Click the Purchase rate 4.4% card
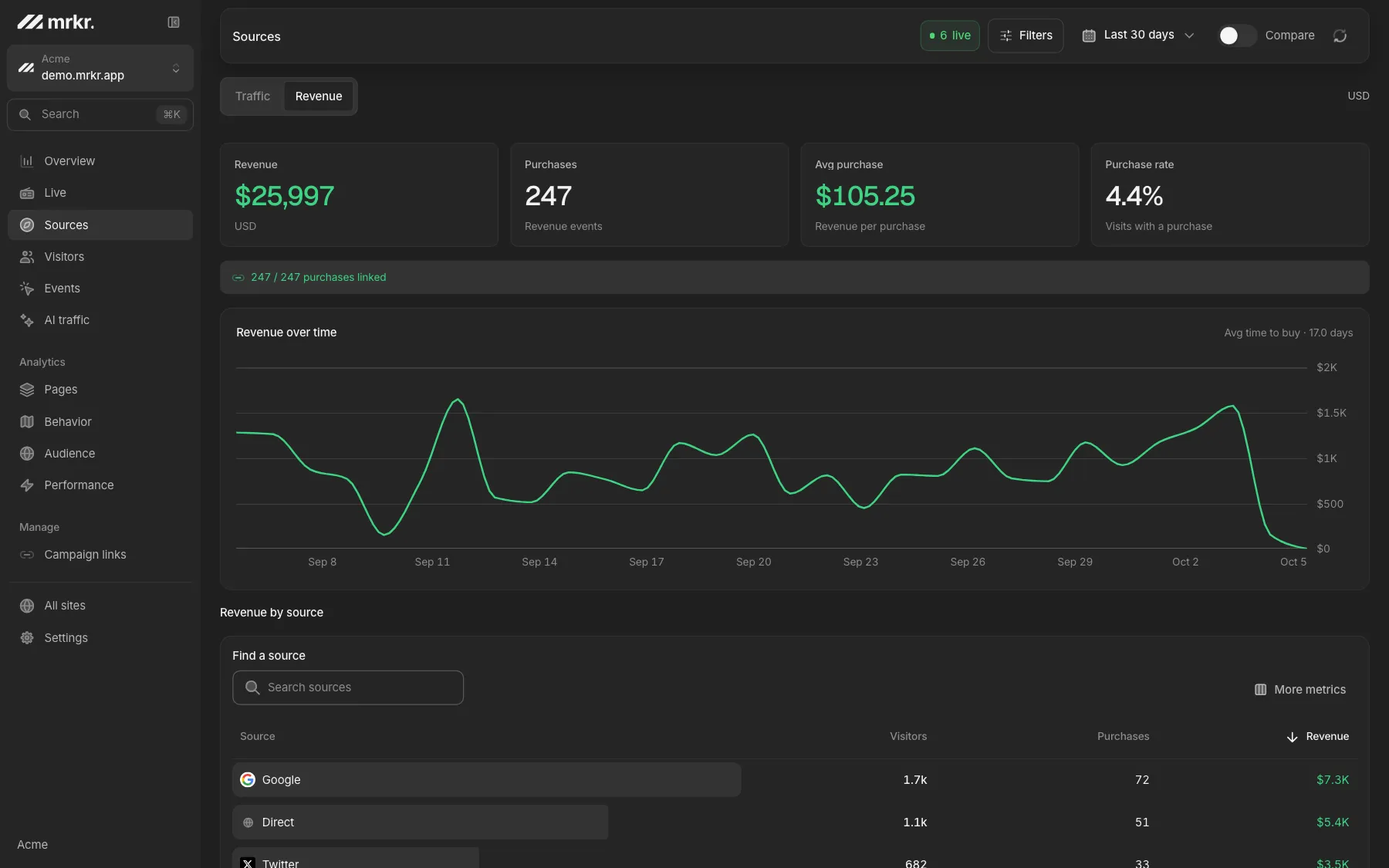 (x=1230, y=194)
